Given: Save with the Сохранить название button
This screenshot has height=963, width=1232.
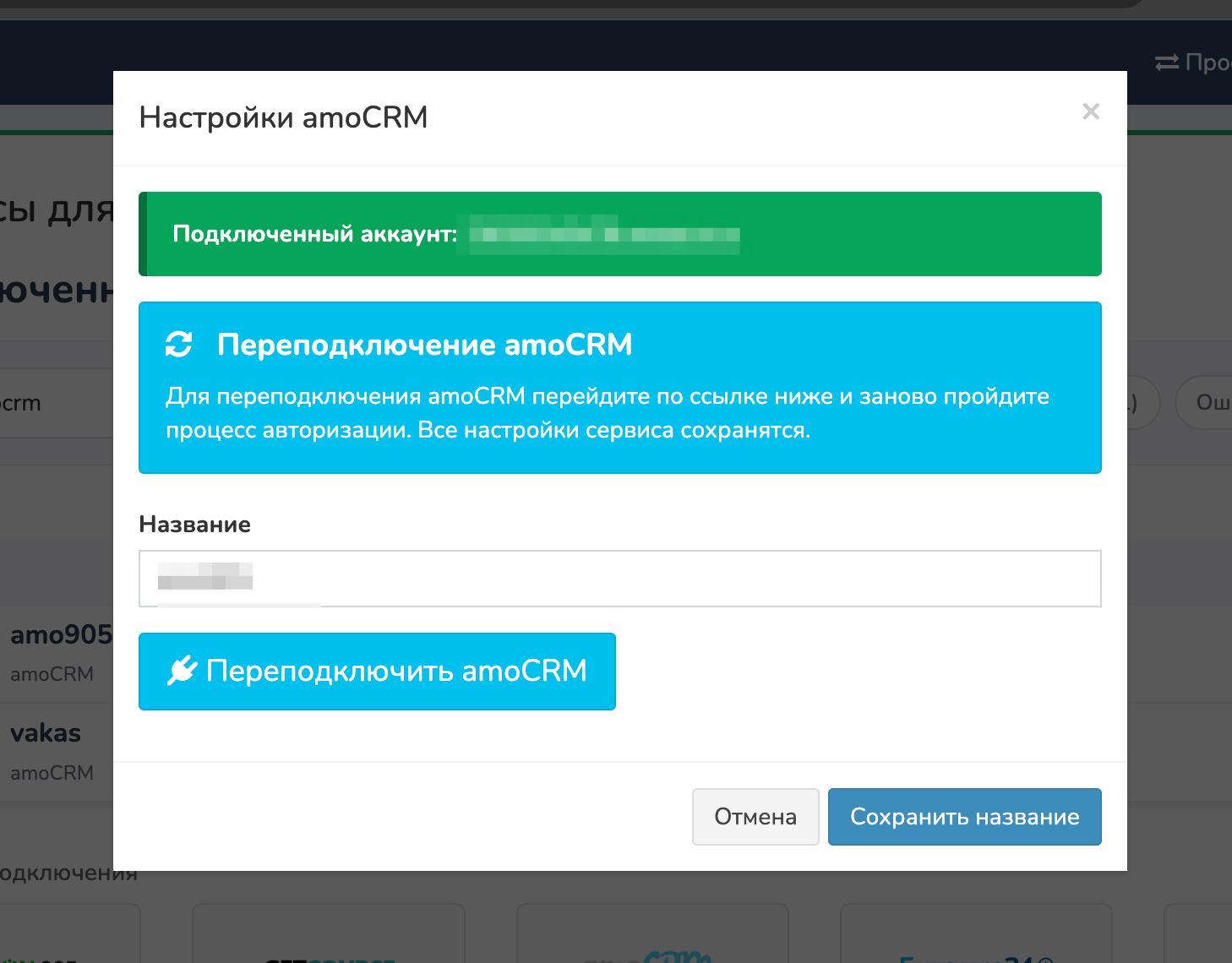Looking at the screenshot, I should coord(964,817).
